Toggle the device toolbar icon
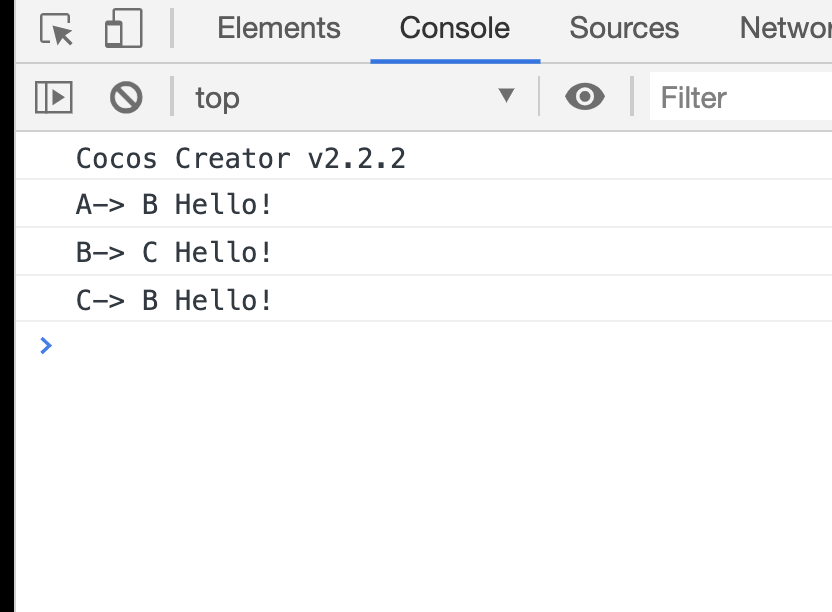832x612 pixels. pos(124,29)
